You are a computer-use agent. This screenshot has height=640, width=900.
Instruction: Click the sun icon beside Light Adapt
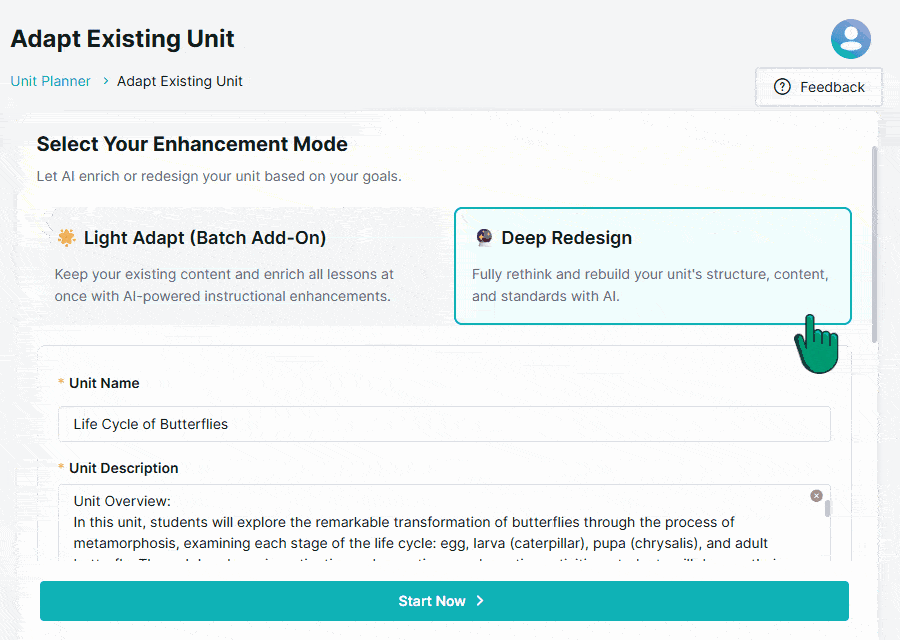[x=66, y=238]
